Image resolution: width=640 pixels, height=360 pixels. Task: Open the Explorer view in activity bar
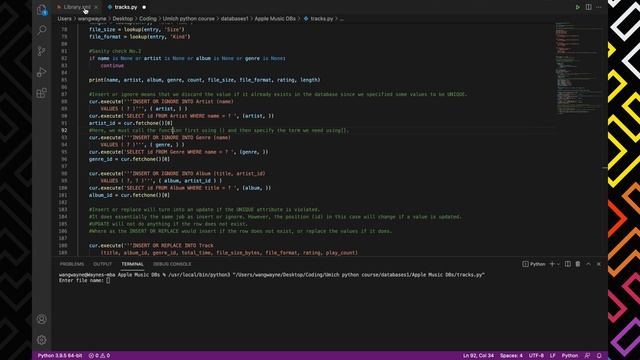(x=42, y=9)
